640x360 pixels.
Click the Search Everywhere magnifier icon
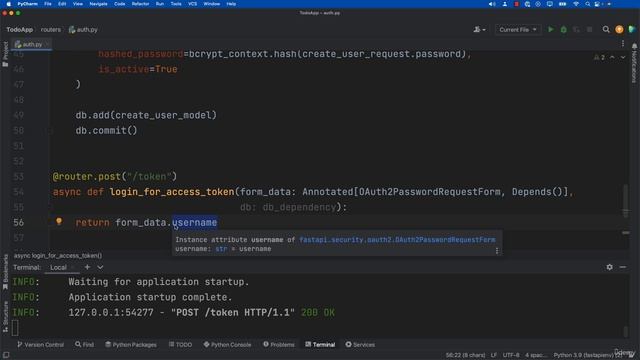click(606, 29)
